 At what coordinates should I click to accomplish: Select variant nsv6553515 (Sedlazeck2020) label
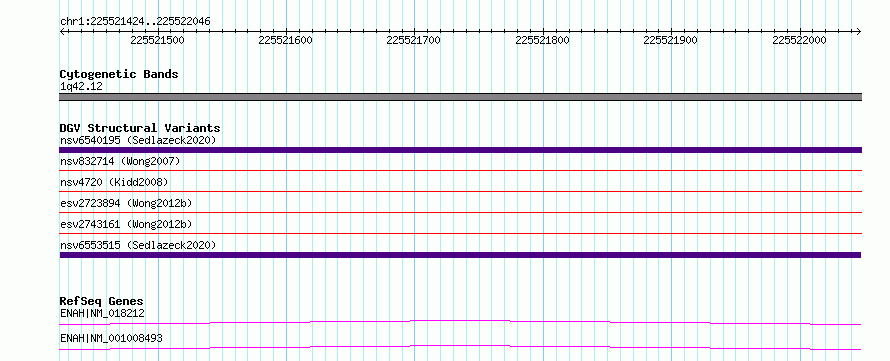coord(138,245)
